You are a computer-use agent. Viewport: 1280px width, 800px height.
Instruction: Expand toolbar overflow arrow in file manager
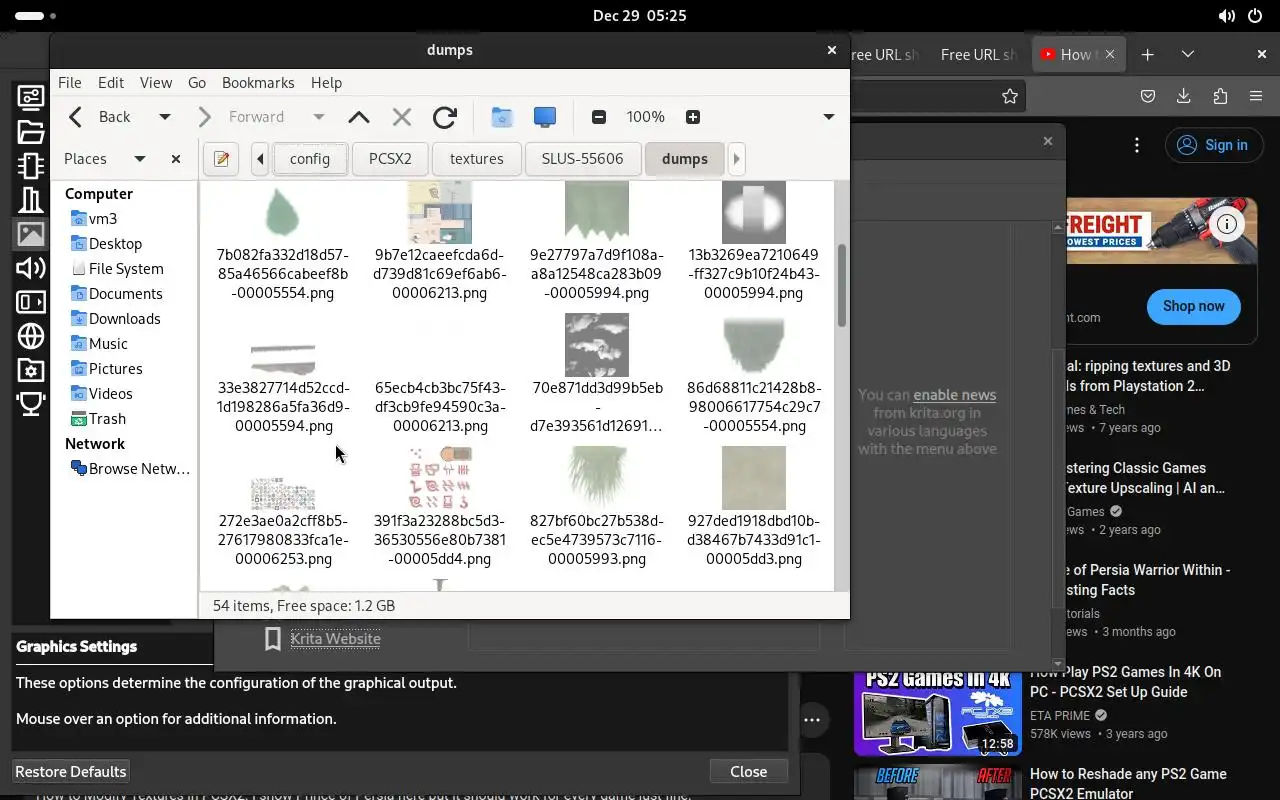click(829, 117)
